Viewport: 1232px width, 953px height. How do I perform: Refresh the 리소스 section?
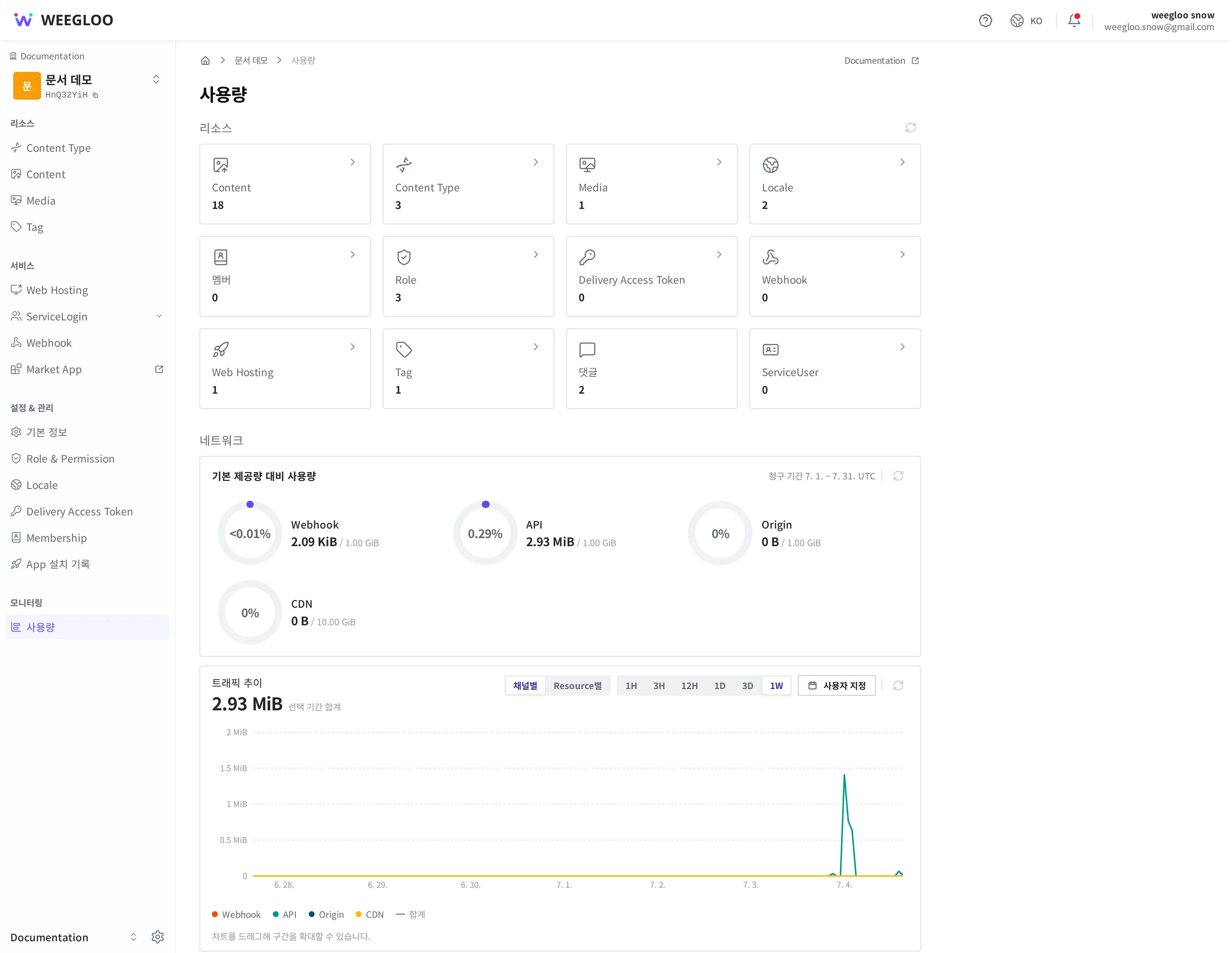(910, 128)
